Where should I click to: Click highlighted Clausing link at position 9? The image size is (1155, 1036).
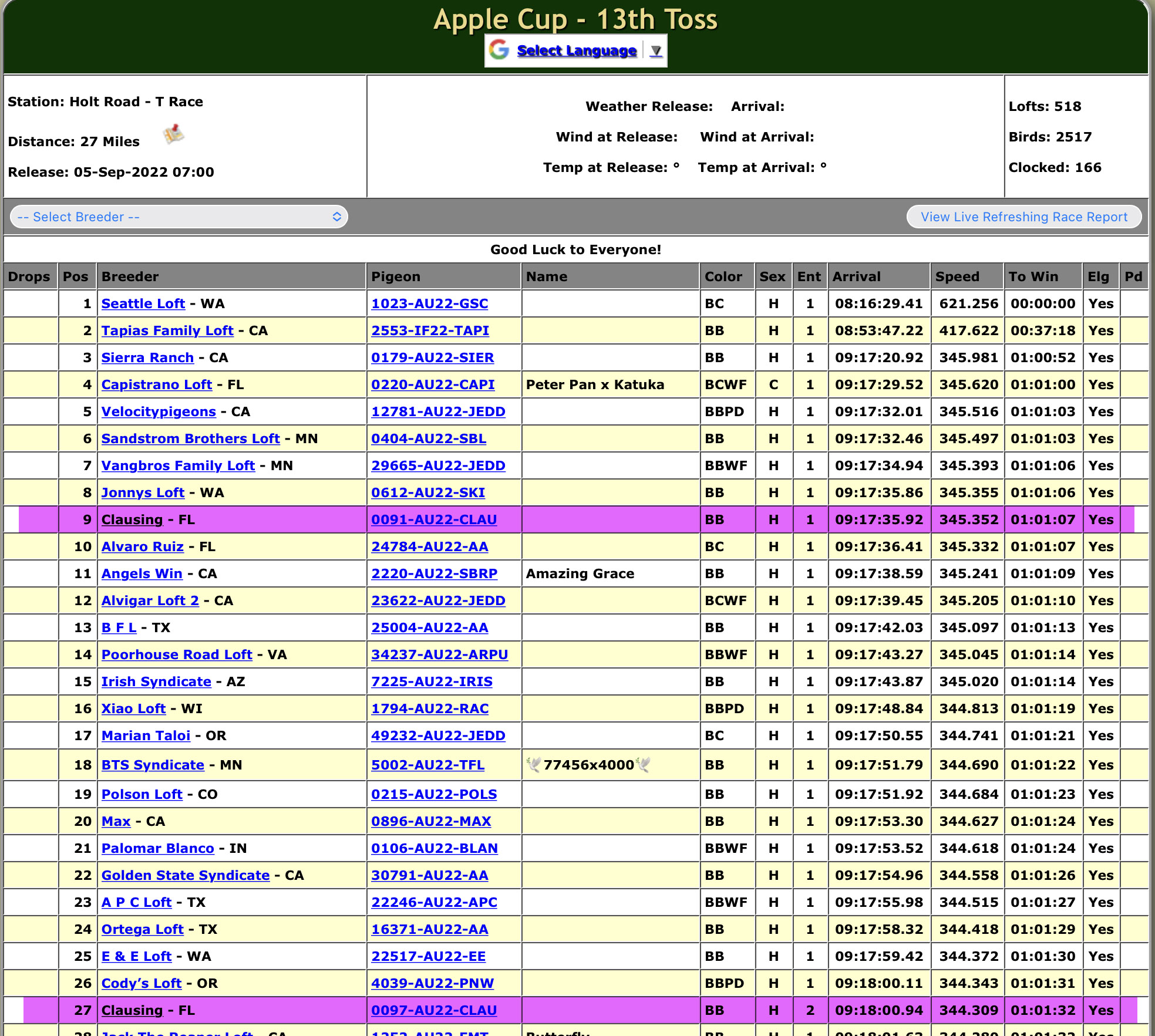[132, 519]
